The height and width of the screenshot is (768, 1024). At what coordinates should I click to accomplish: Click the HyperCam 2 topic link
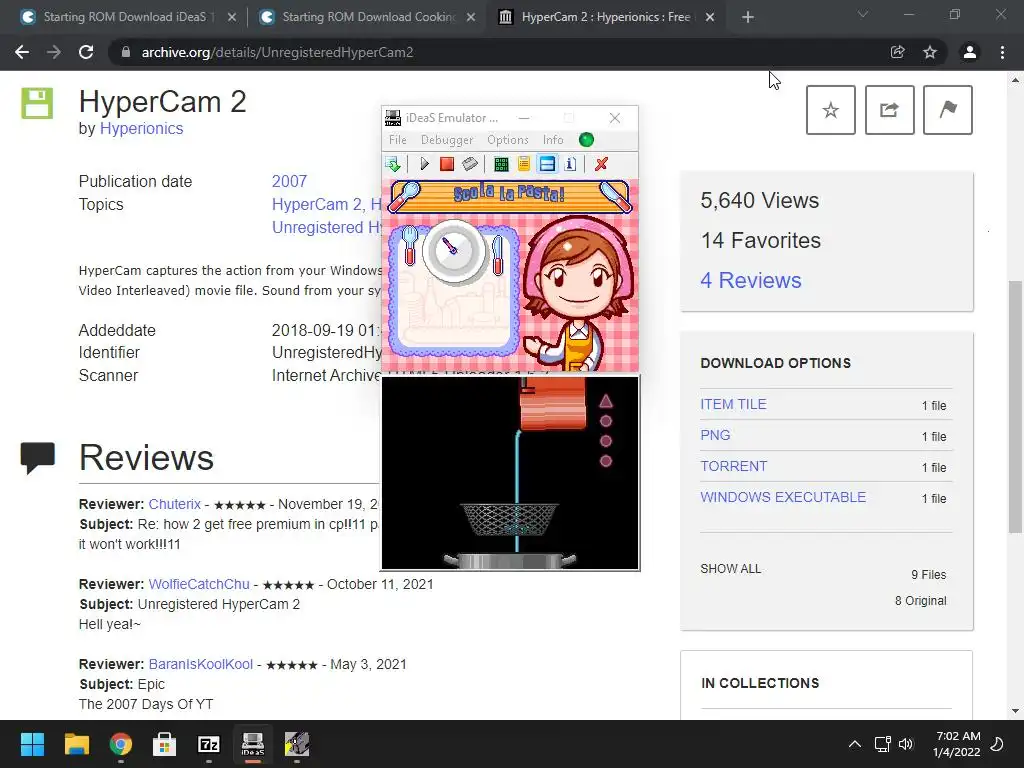click(x=317, y=204)
